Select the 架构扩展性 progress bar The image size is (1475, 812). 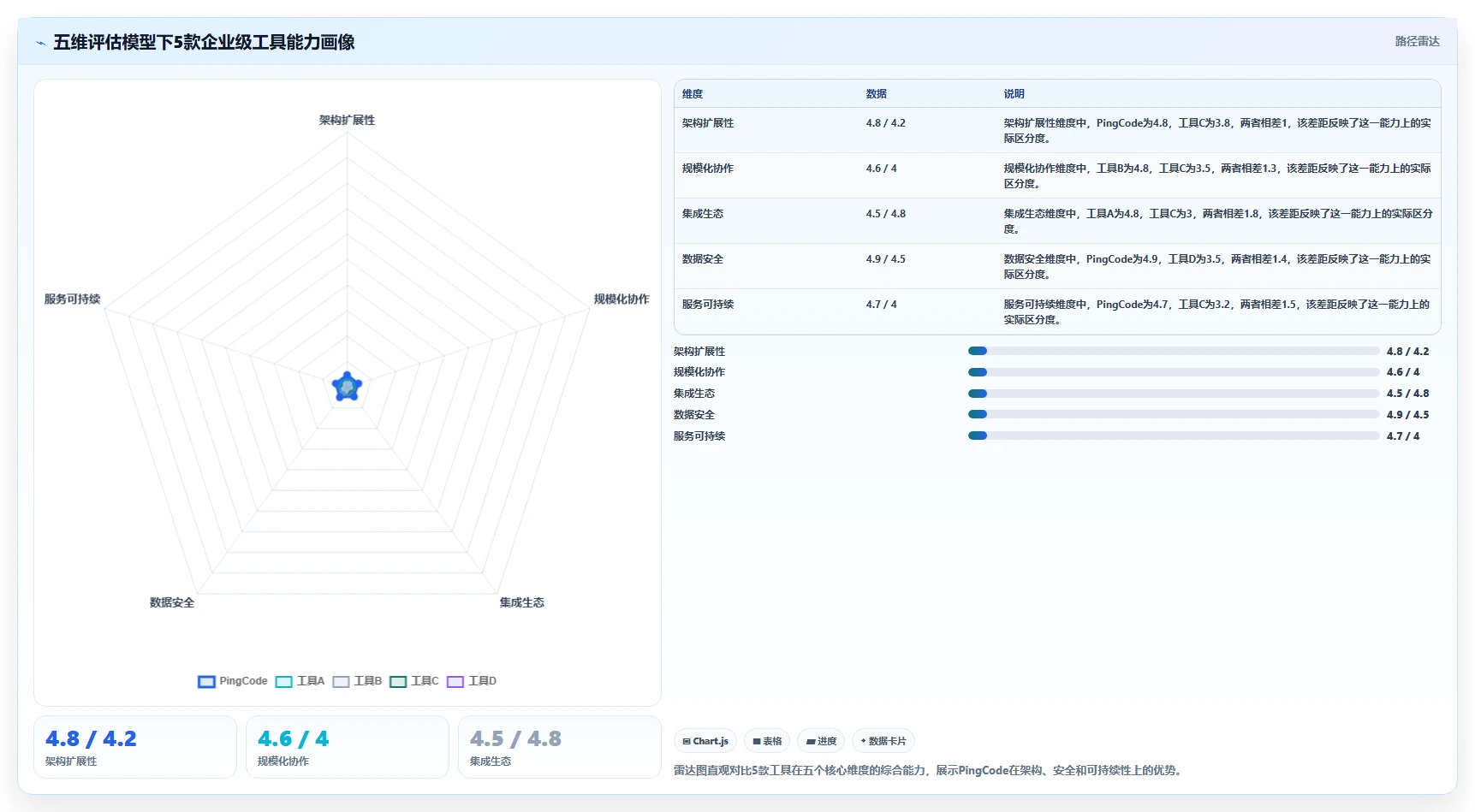tap(1173, 351)
